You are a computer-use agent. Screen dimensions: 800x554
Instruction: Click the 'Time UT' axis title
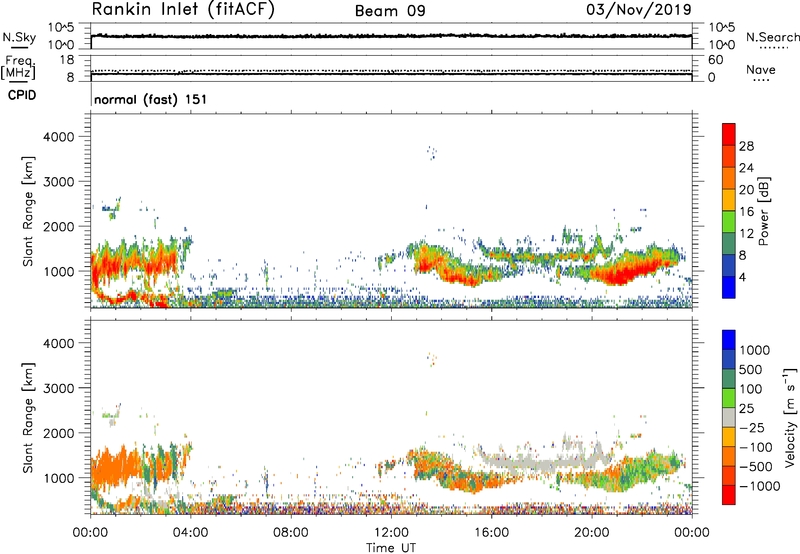tap(391, 548)
